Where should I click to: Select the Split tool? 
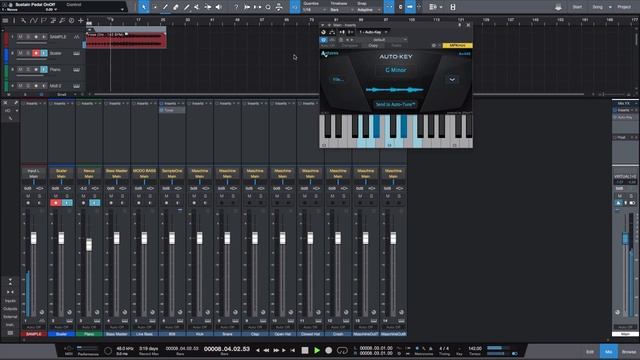pos(165,7)
